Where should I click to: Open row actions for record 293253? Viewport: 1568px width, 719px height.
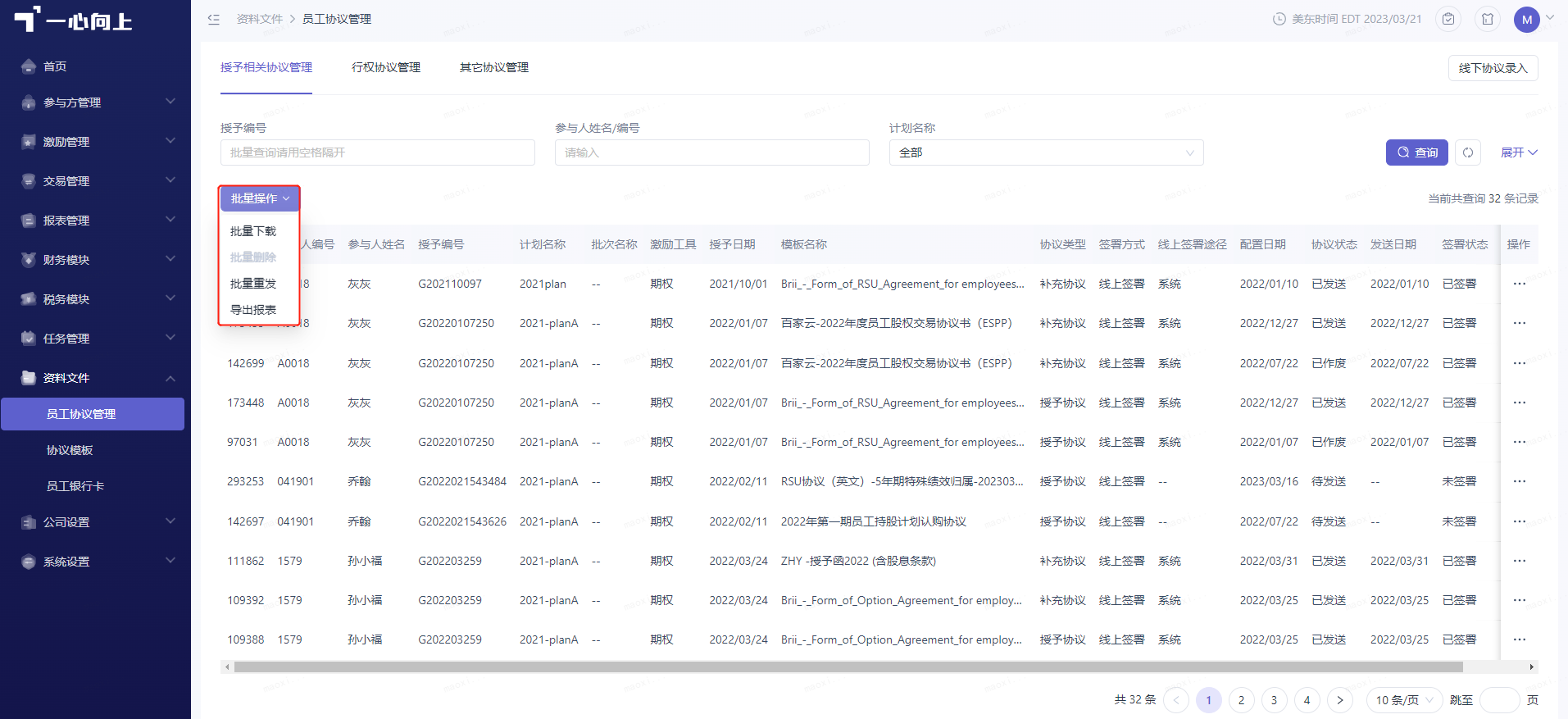coord(1520,481)
